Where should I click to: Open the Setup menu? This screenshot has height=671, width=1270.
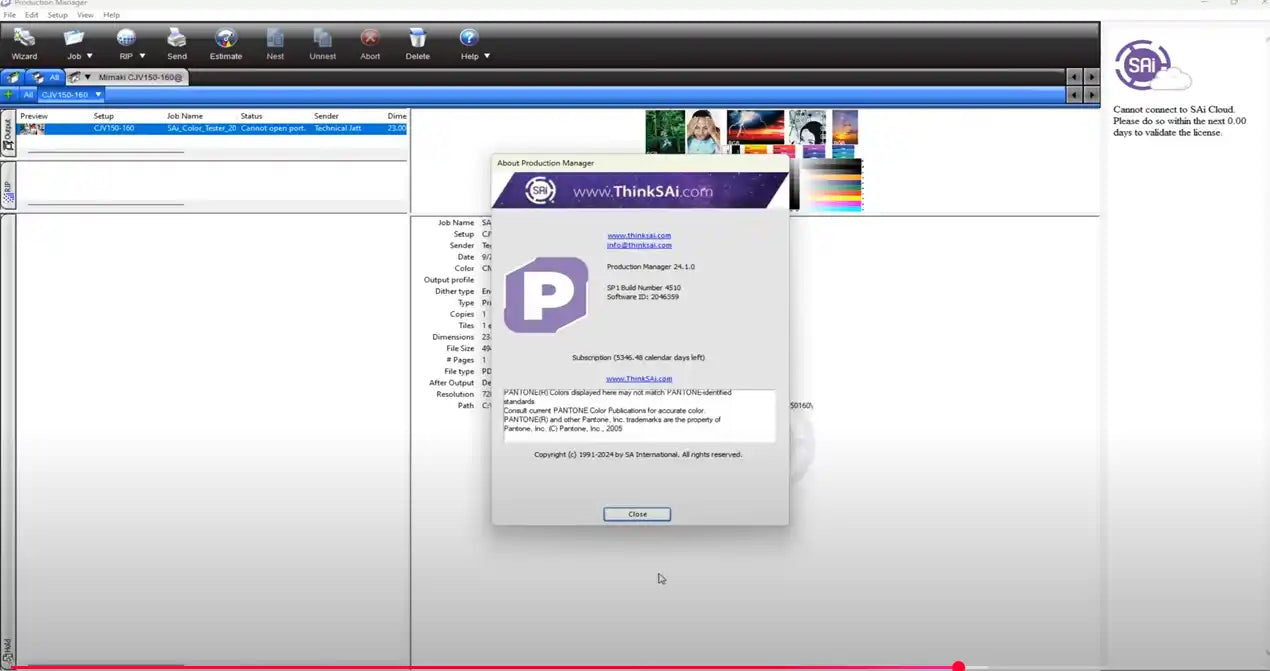click(58, 15)
